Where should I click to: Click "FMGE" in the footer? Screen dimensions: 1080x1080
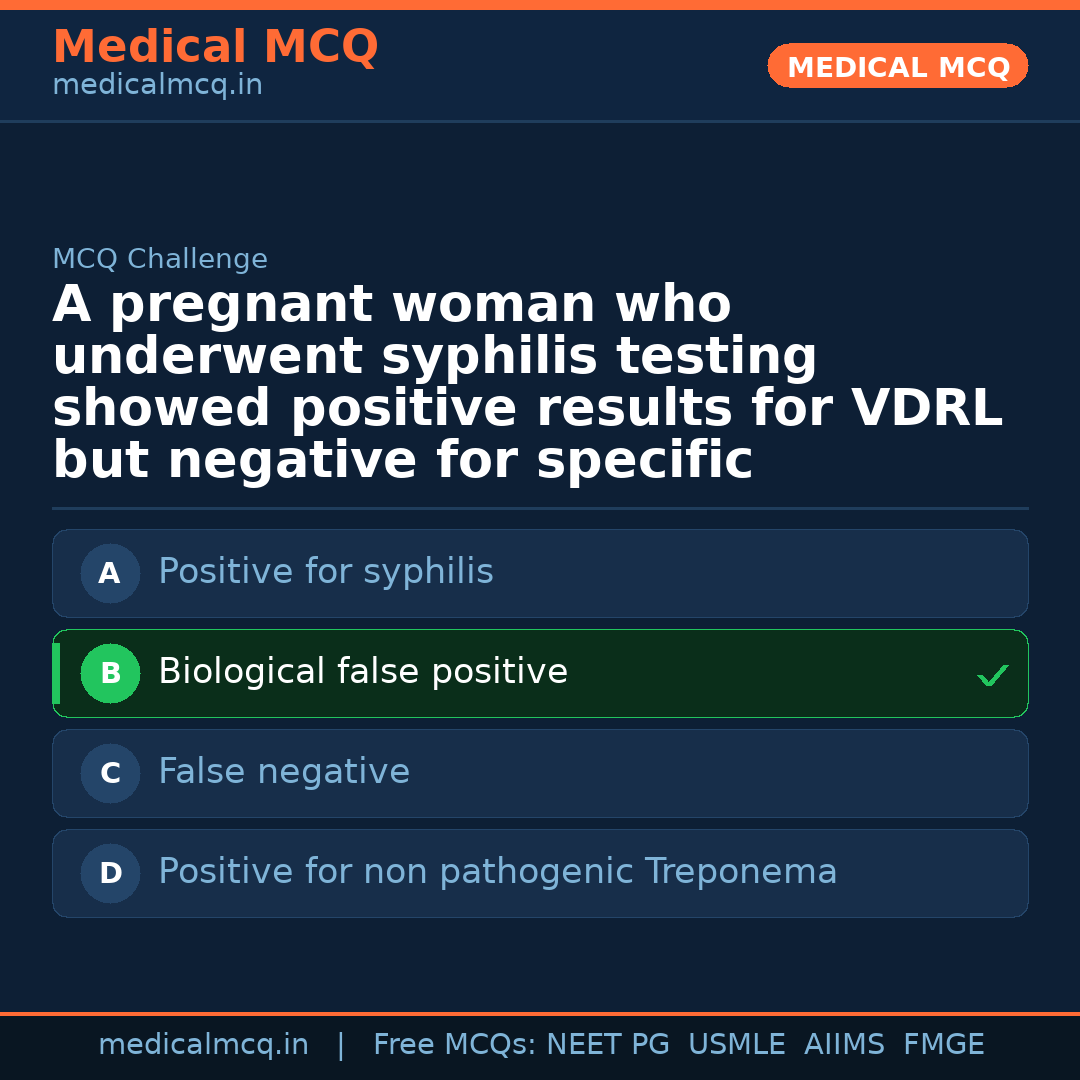click(943, 1045)
